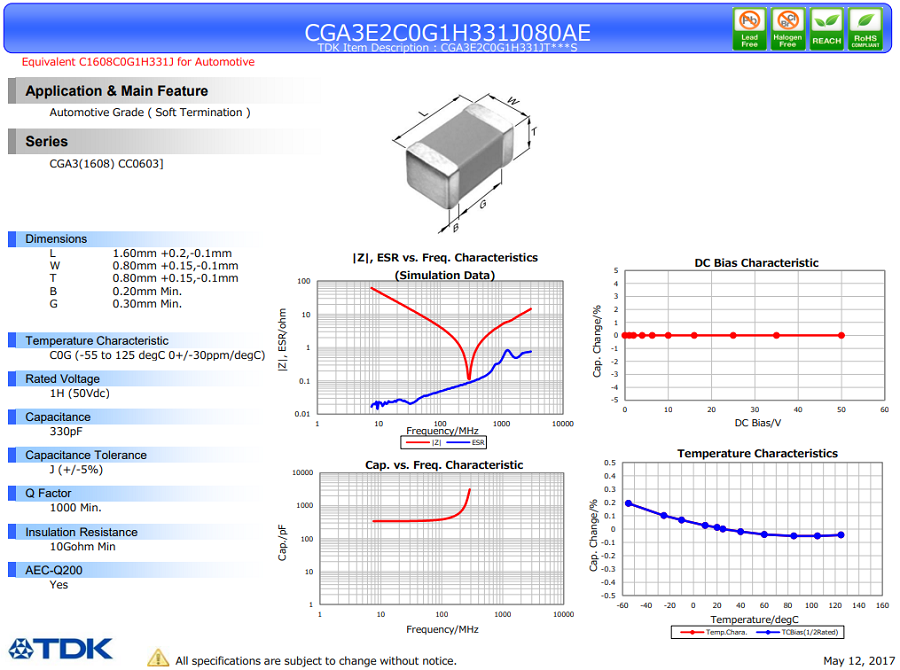Image resolution: width=900 pixels, height=670 pixels.
Task: Click the yellow warning triangle icon
Action: click(158, 658)
